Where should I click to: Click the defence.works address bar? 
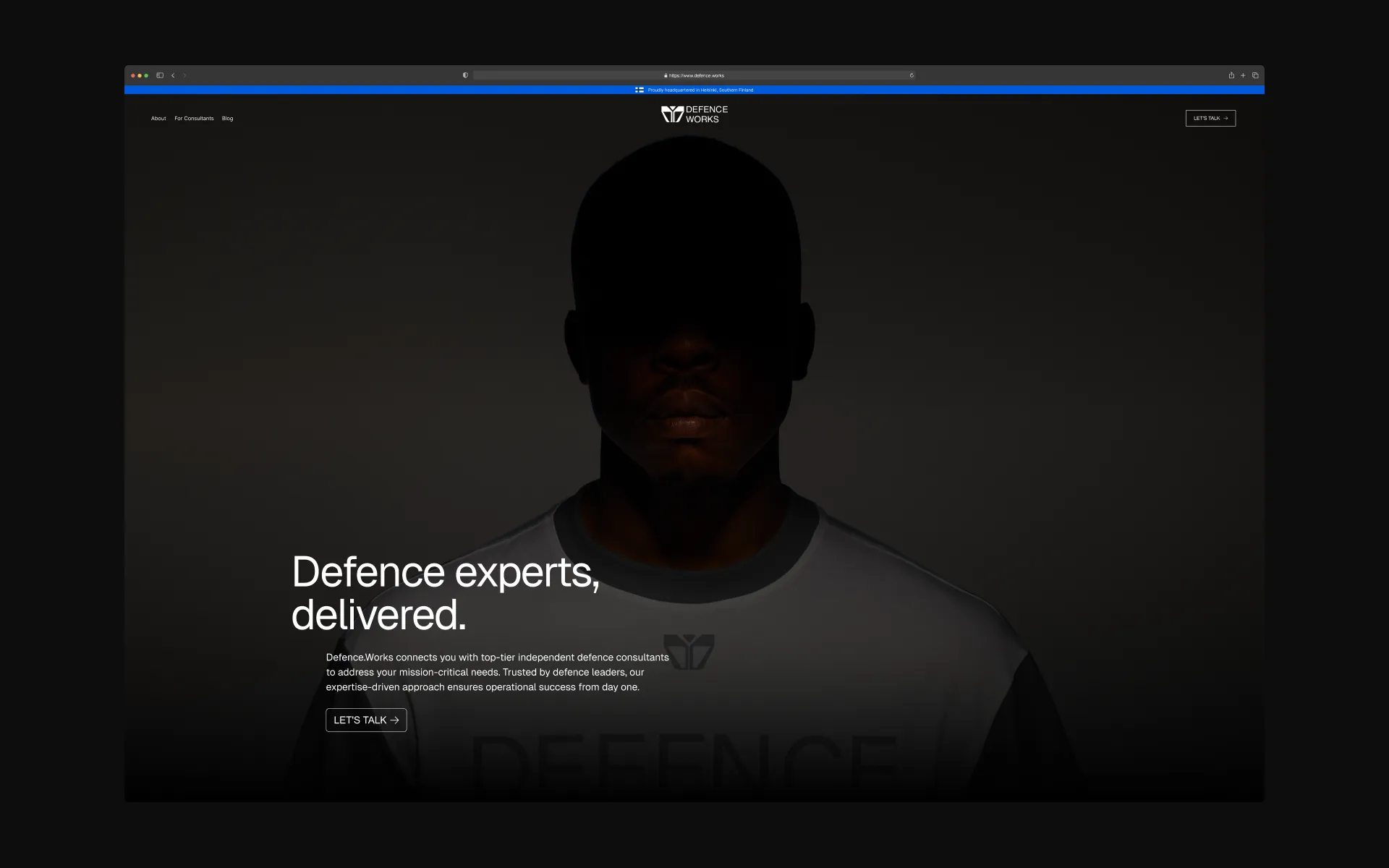pos(694,75)
